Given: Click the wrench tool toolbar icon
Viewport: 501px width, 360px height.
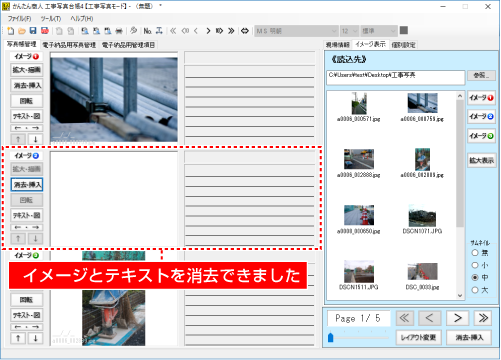Looking at the screenshot, I should click(134, 31).
